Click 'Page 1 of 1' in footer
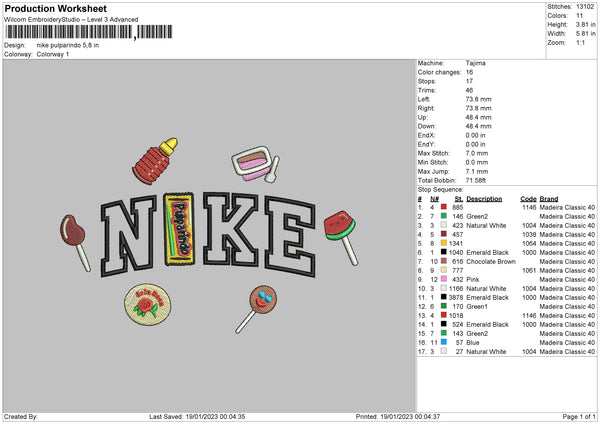The height and width of the screenshot is (424, 600). pos(579,416)
